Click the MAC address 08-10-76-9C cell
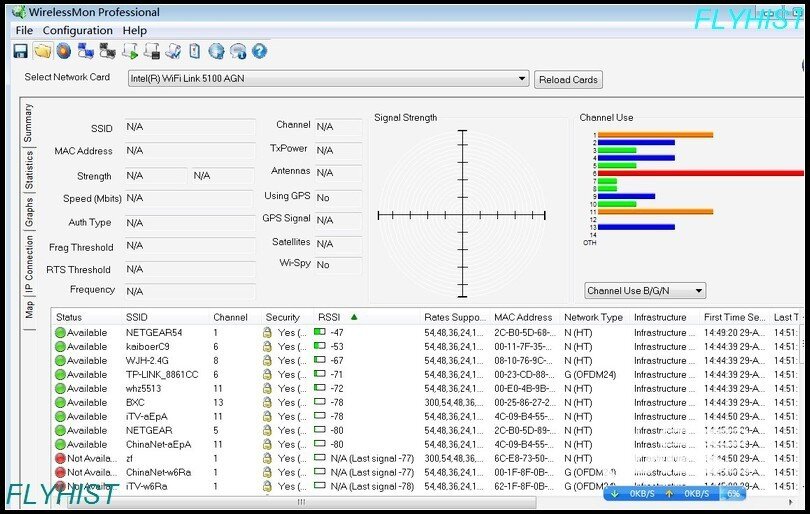The image size is (810, 514). click(525, 361)
